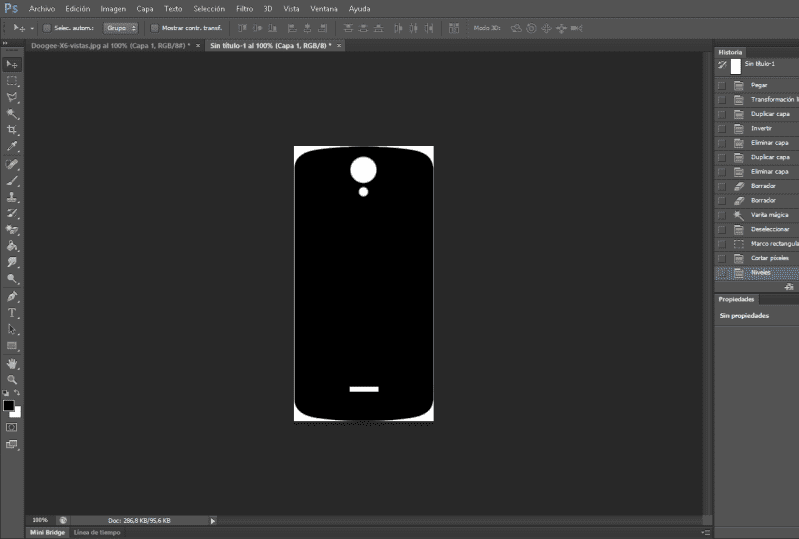
Task: Select the Path Selection tool
Action: point(12,330)
